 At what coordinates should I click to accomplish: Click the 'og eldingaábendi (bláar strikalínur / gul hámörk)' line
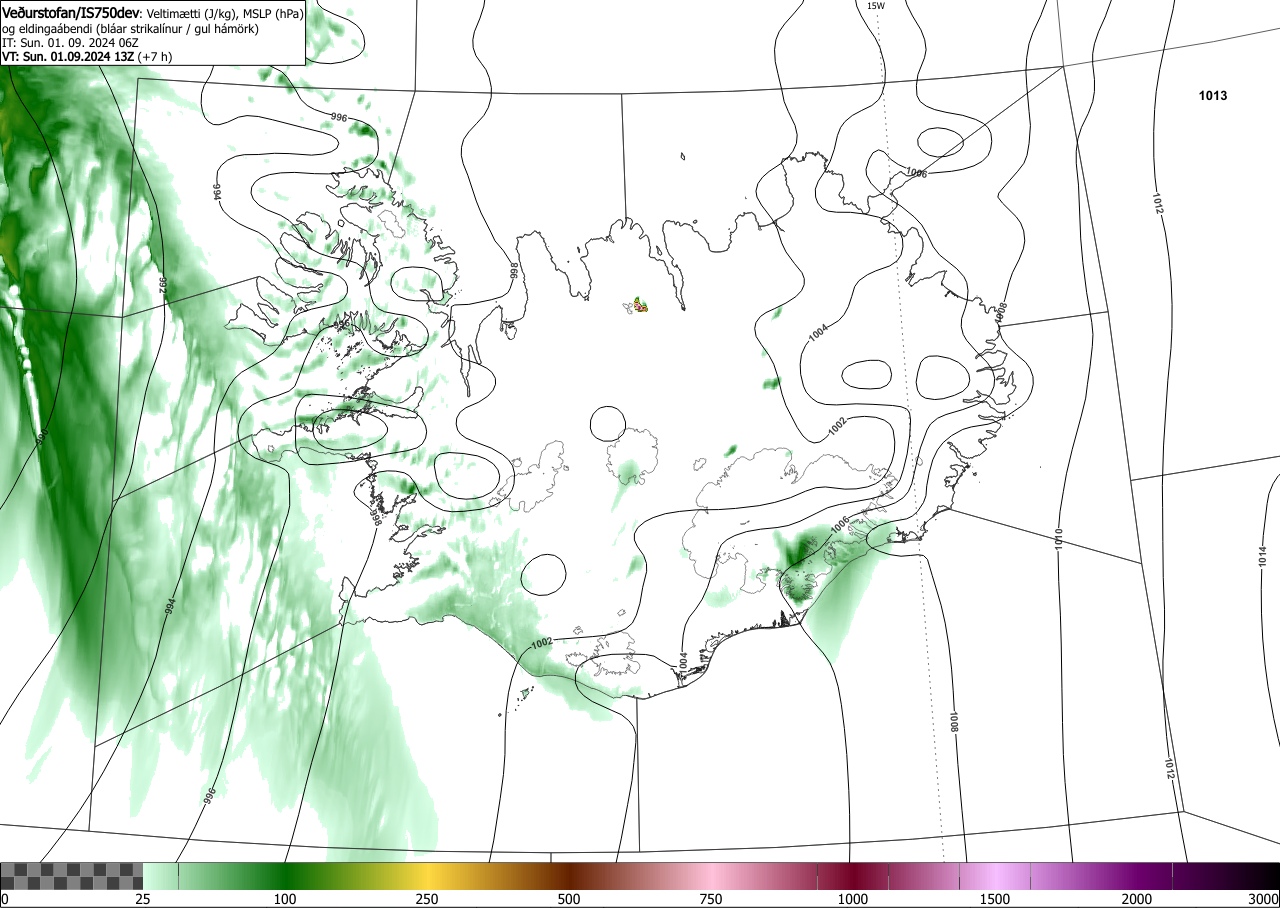tap(131, 29)
